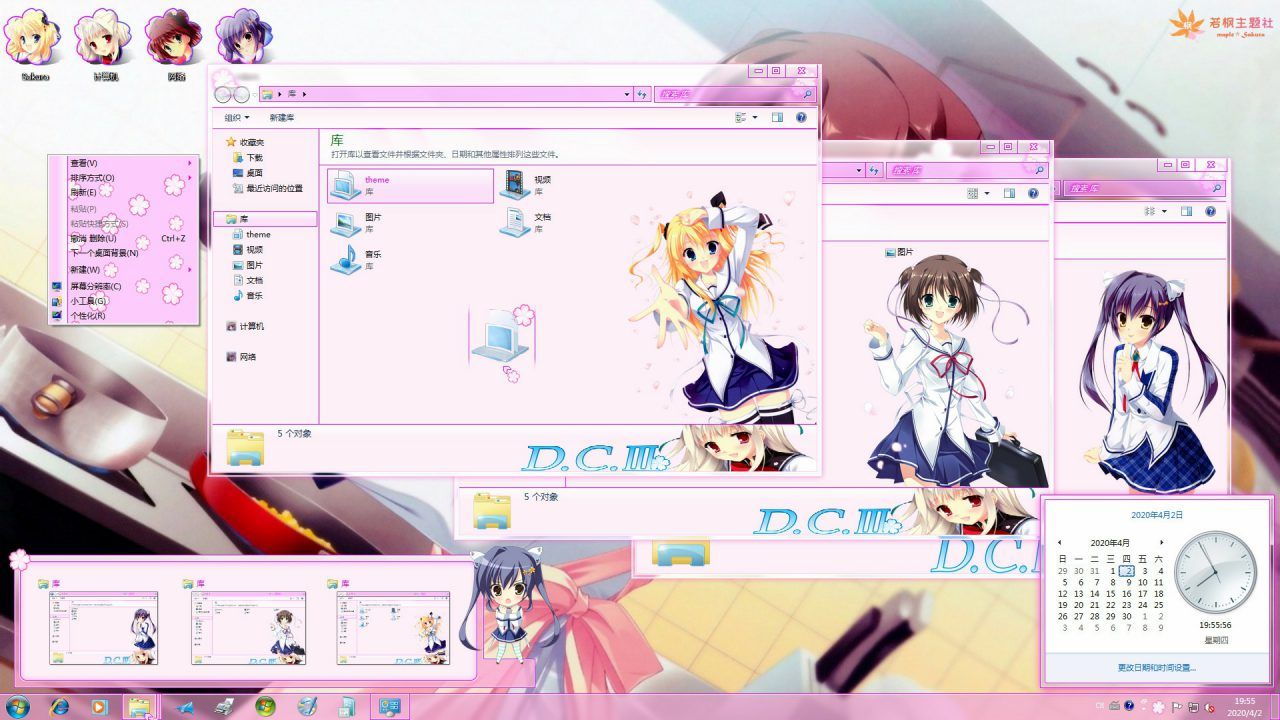Expand the breadcrumb arrow after 库

[x=304, y=94]
